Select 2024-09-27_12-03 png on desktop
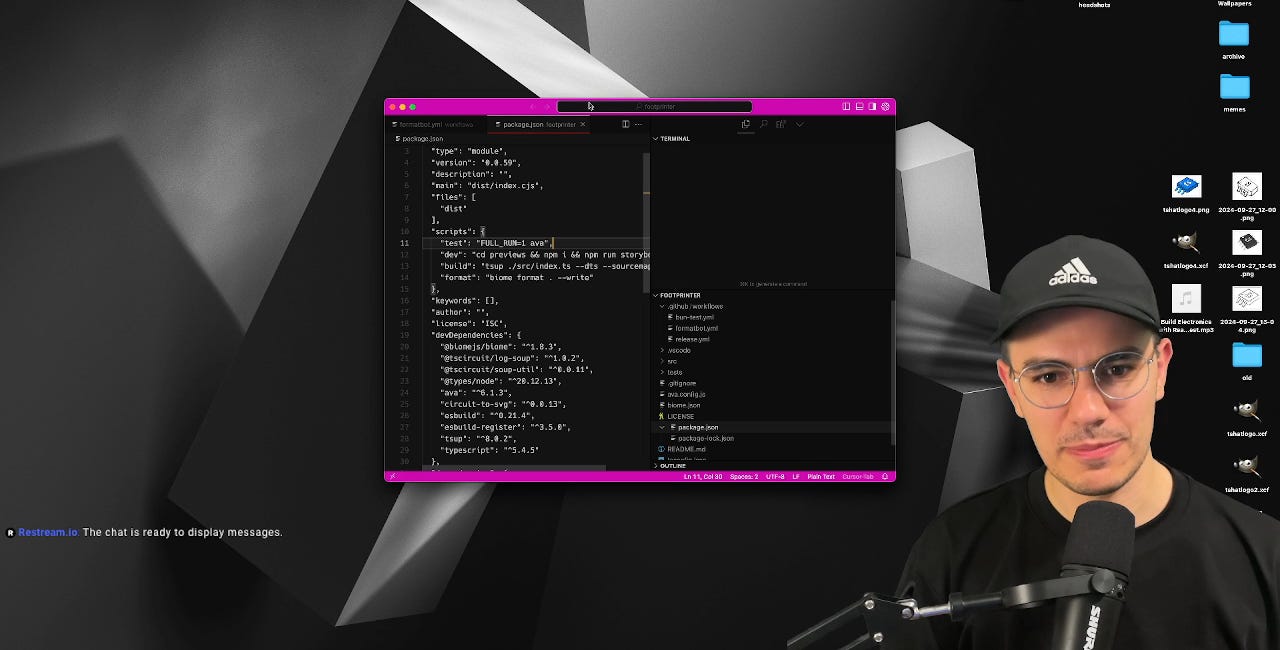Image resolution: width=1280 pixels, height=650 pixels. 1247,253
